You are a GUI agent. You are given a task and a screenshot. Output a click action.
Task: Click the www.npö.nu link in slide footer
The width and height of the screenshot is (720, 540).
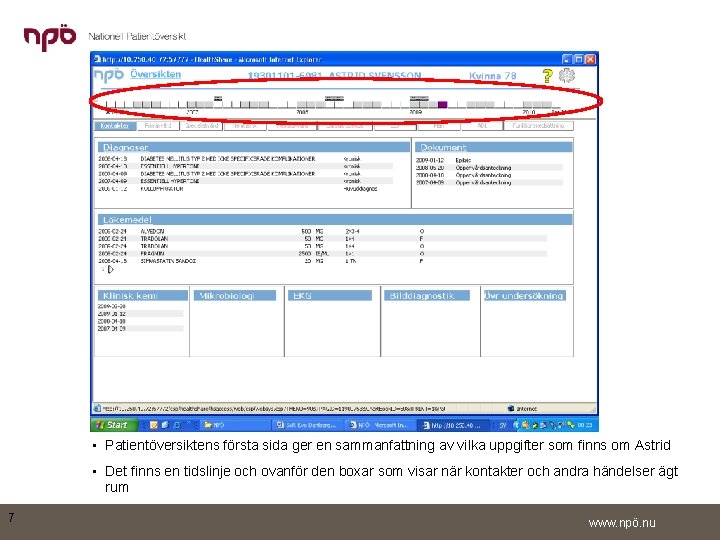coord(622,523)
